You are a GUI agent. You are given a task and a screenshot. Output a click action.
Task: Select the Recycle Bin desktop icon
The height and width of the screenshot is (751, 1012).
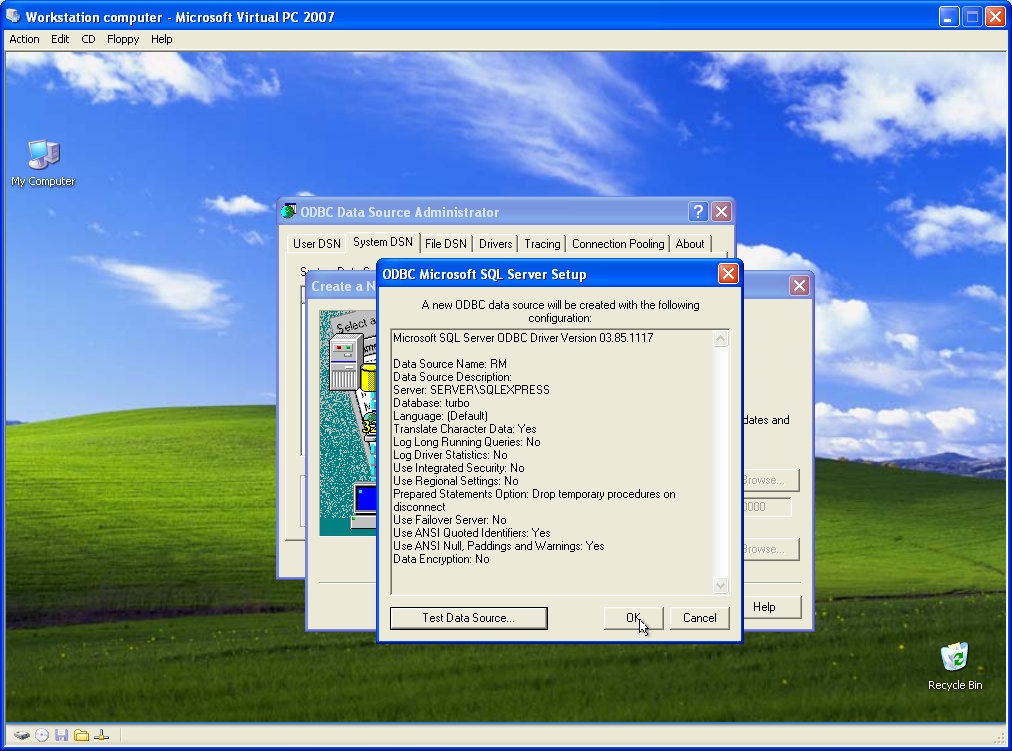(x=955, y=666)
